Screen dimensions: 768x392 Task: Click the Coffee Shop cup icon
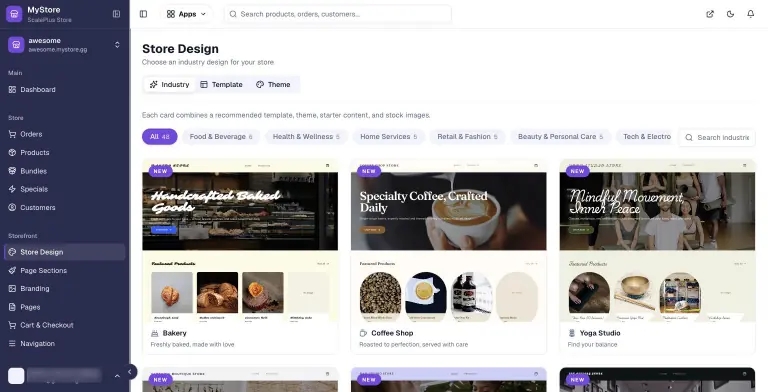point(363,333)
